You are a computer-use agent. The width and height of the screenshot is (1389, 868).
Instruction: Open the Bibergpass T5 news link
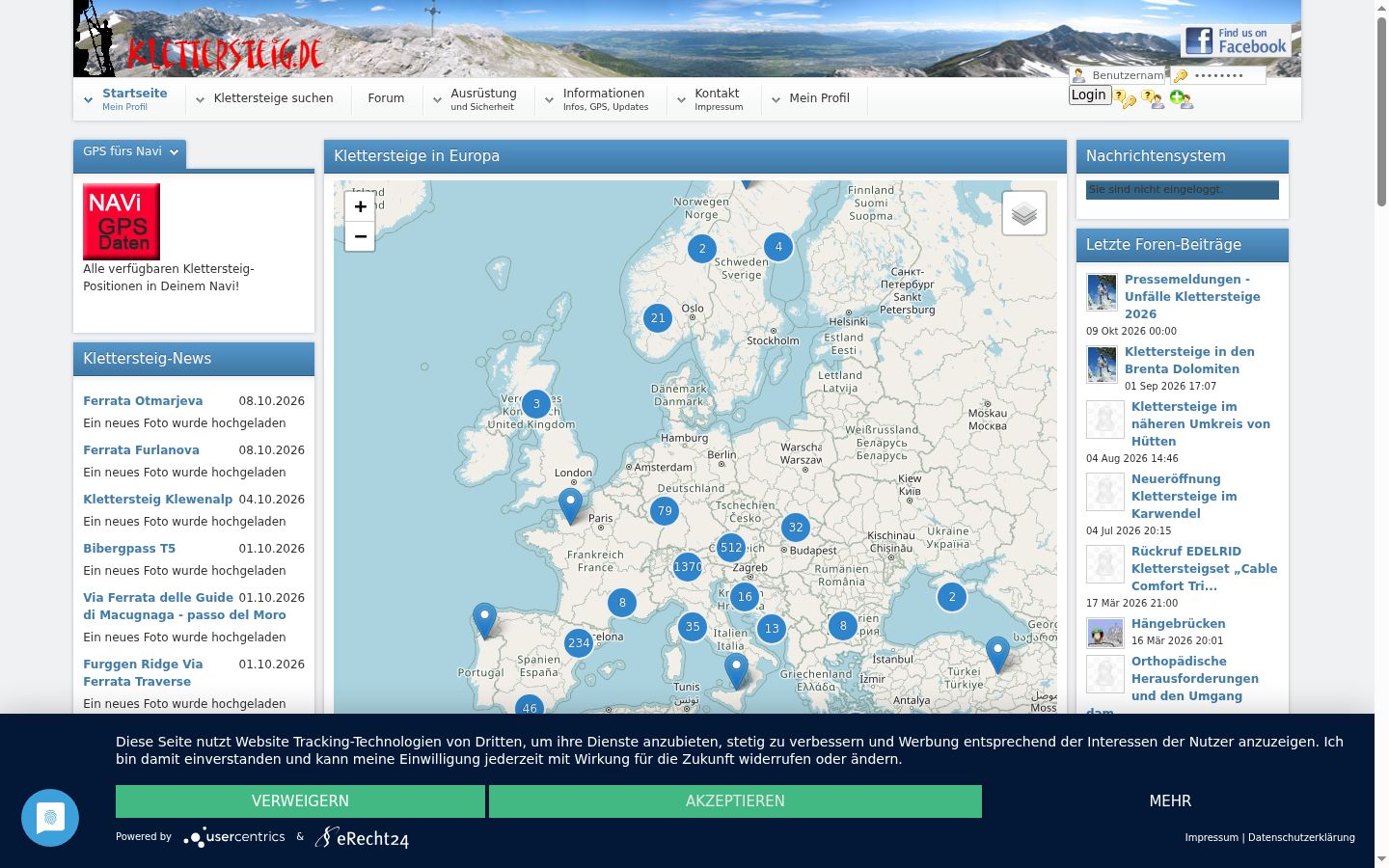pos(129,549)
